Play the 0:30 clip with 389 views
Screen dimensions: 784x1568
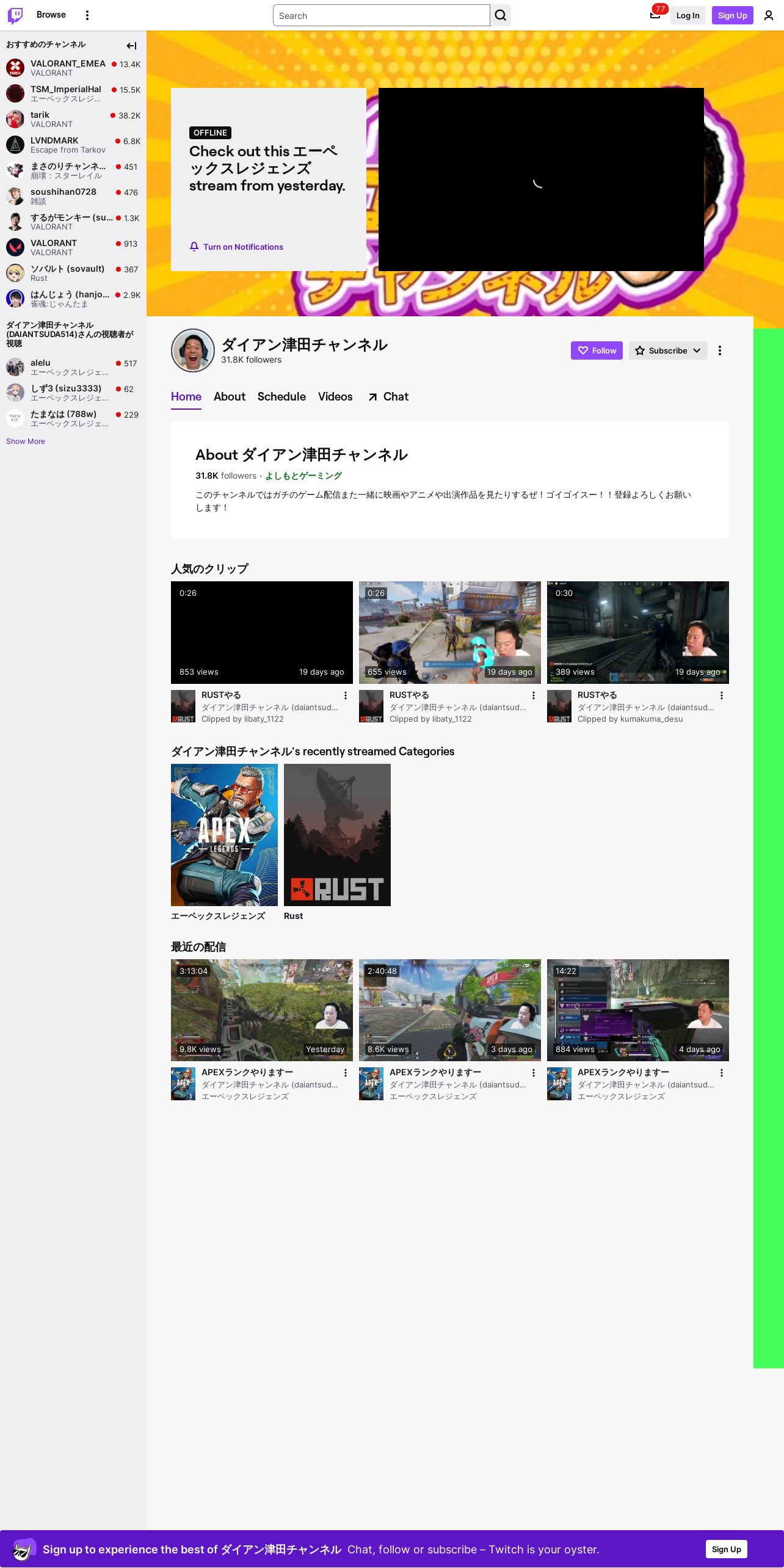click(x=638, y=633)
